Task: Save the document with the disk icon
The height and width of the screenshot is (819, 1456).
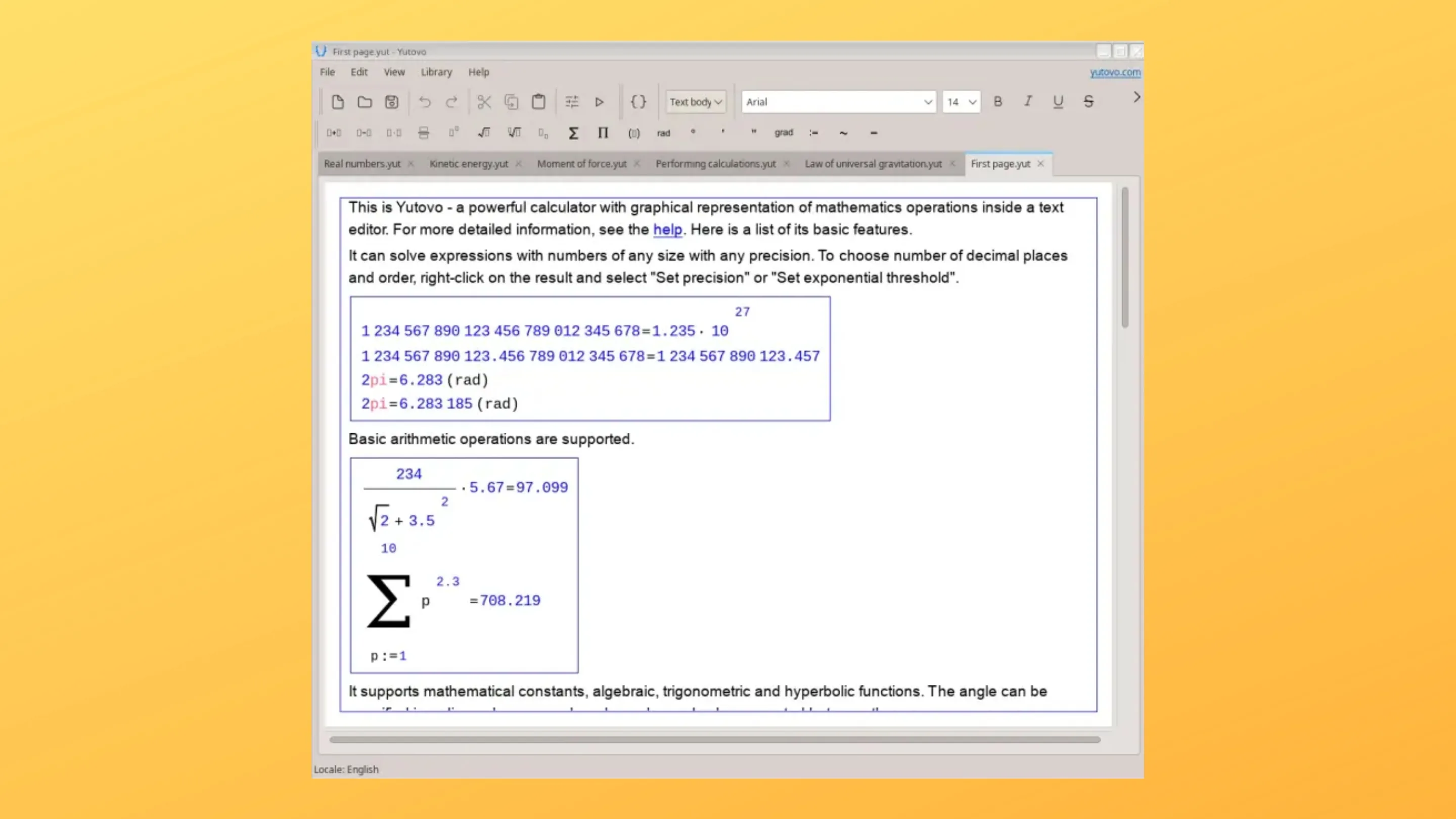Action: 392,102
